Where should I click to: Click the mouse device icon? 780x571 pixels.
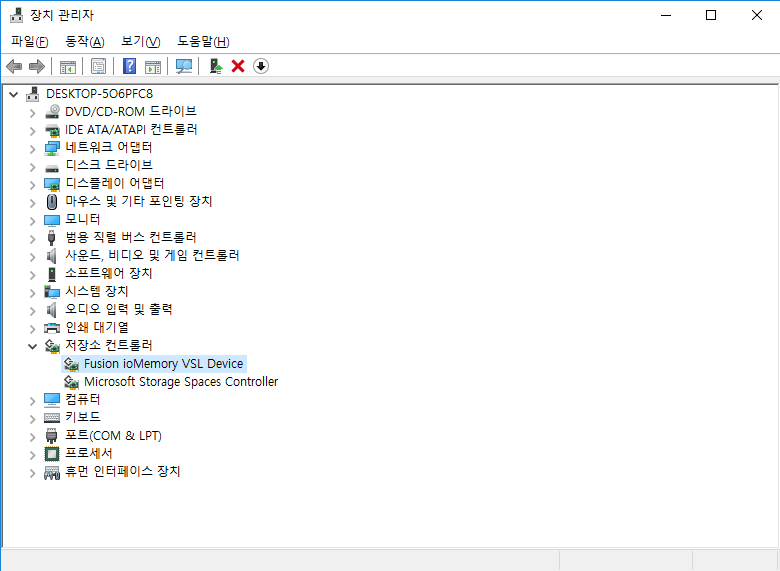click(x=52, y=202)
